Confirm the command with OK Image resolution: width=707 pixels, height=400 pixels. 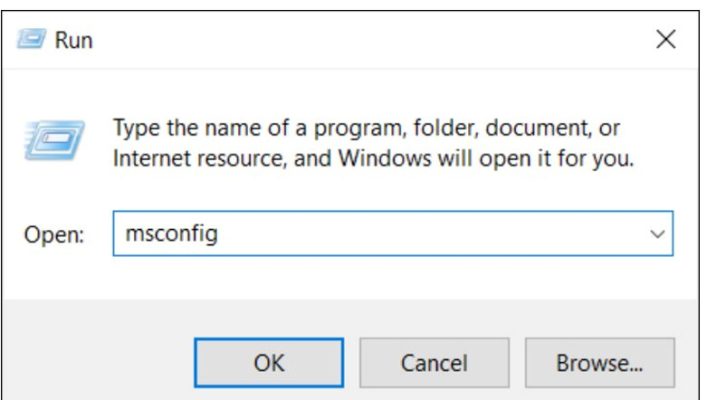269,363
